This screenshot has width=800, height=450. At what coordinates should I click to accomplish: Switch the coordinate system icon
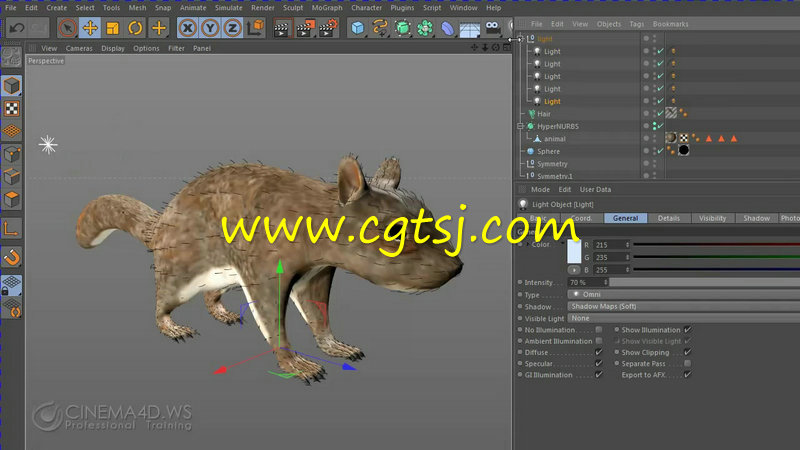(x=256, y=28)
